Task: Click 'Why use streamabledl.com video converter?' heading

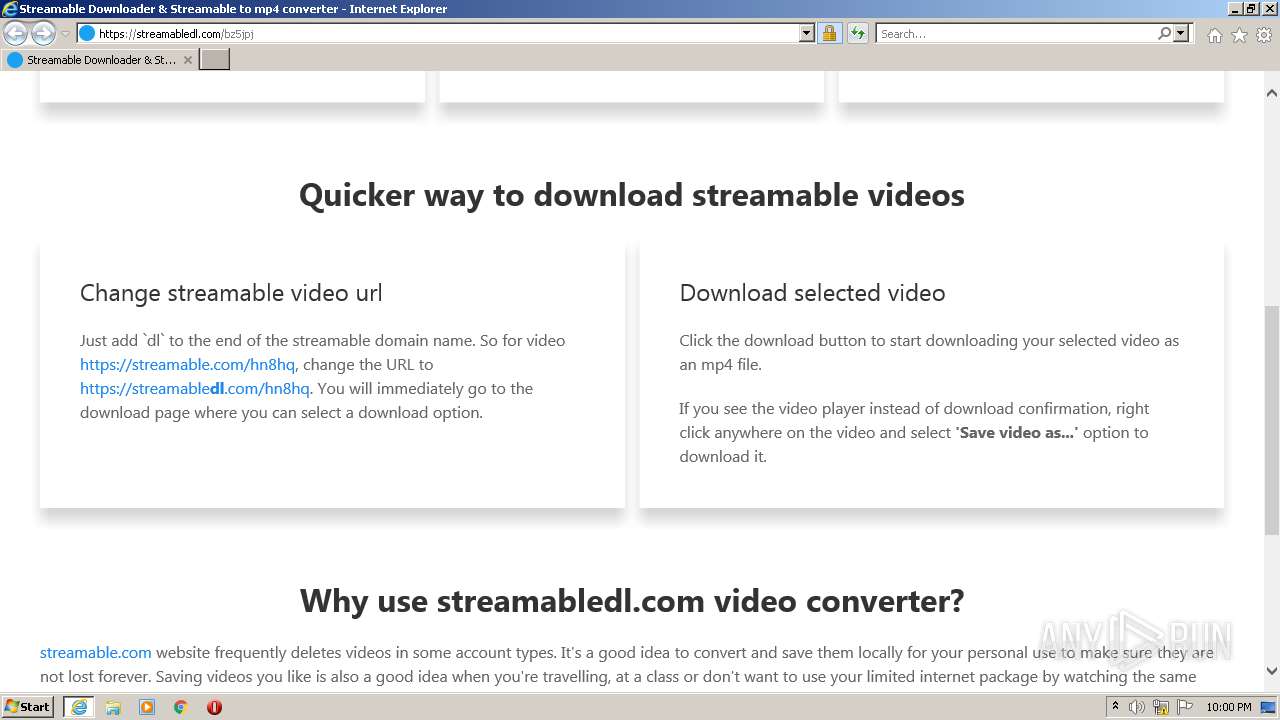Action: pos(632,601)
